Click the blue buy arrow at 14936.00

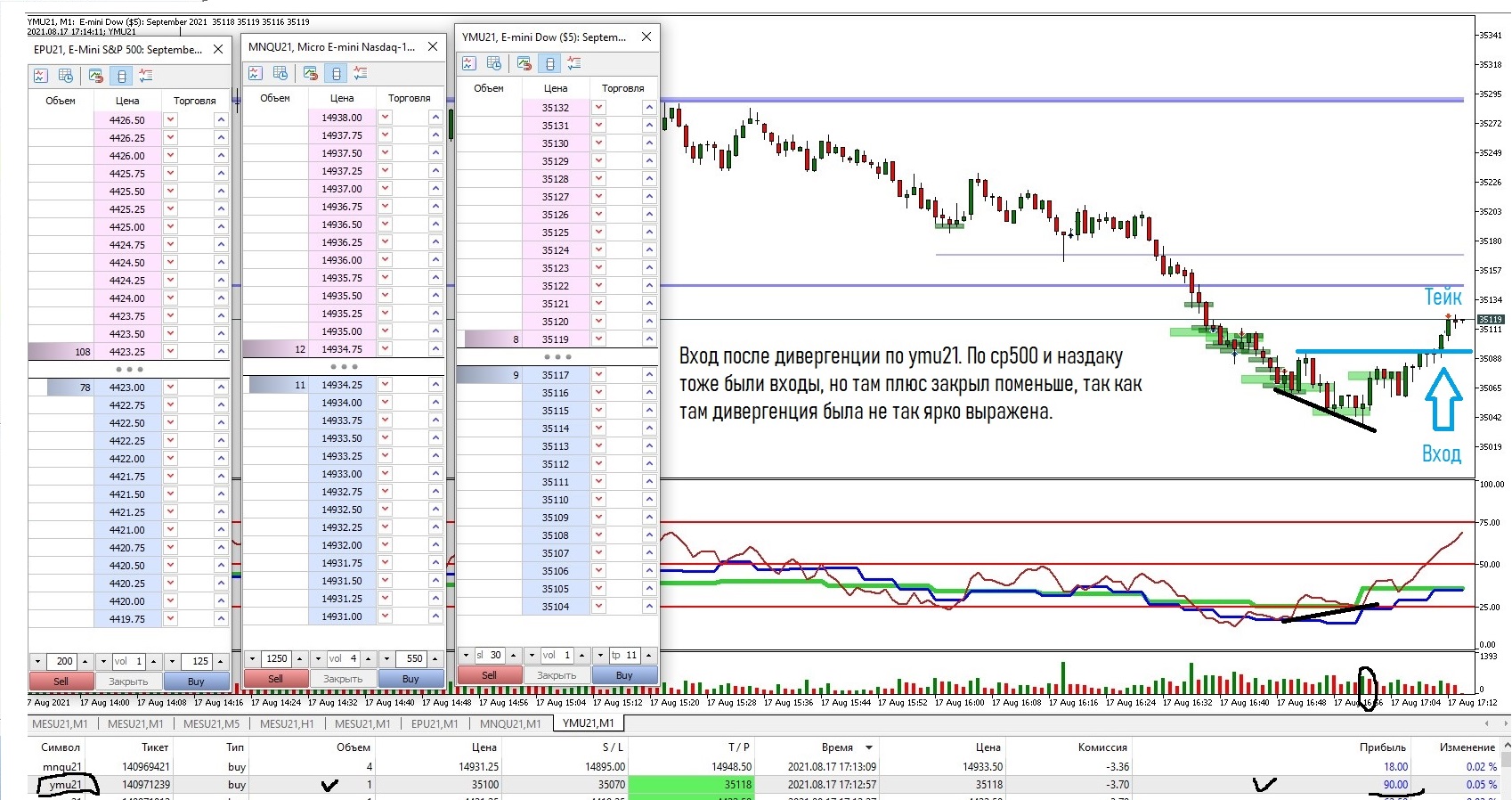(435, 260)
